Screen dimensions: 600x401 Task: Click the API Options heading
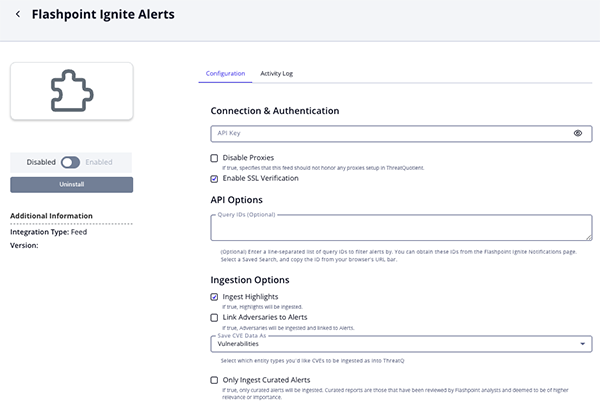pyautogui.click(x=236, y=200)
